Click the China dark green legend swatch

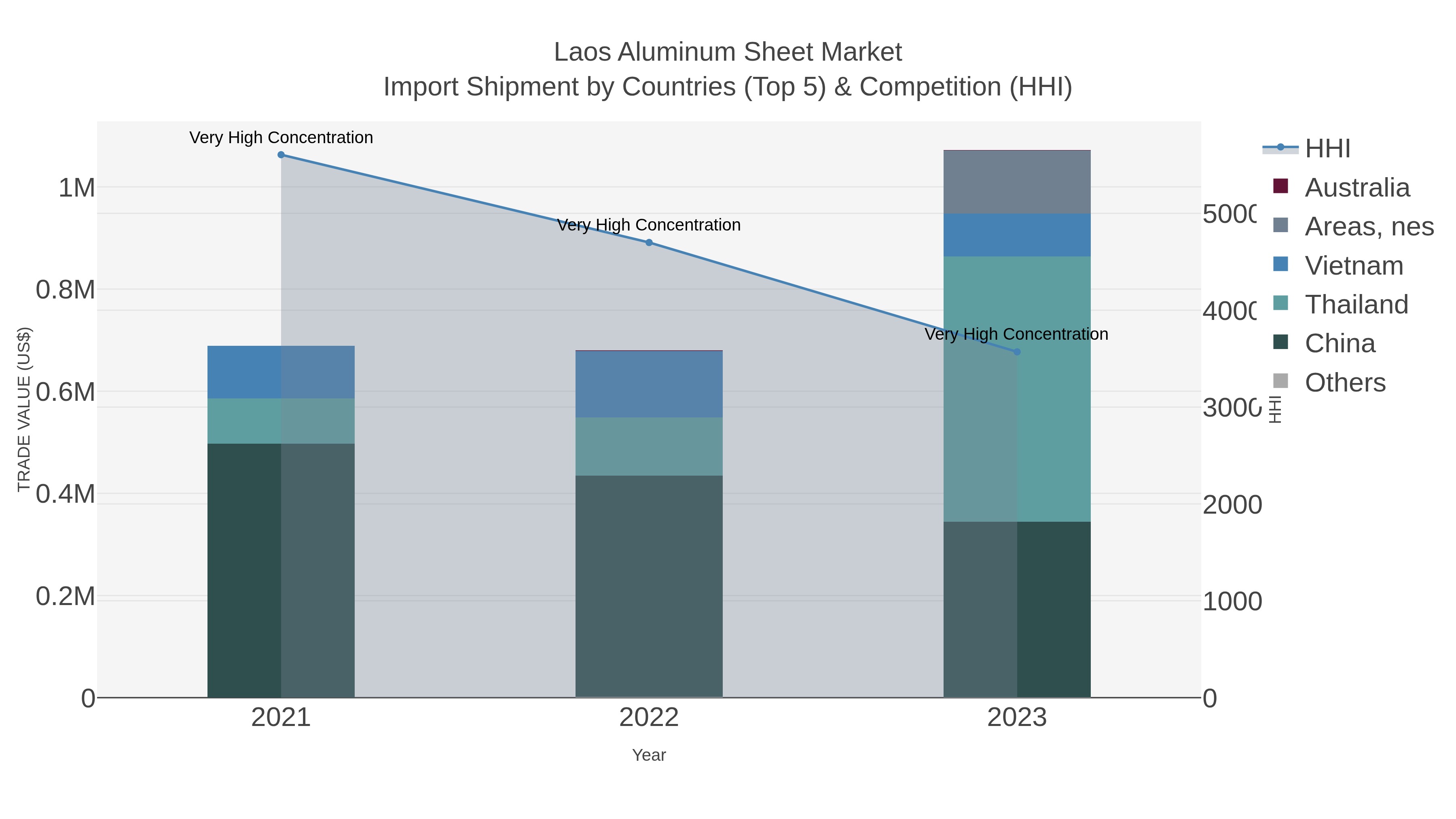point(1280,342)
